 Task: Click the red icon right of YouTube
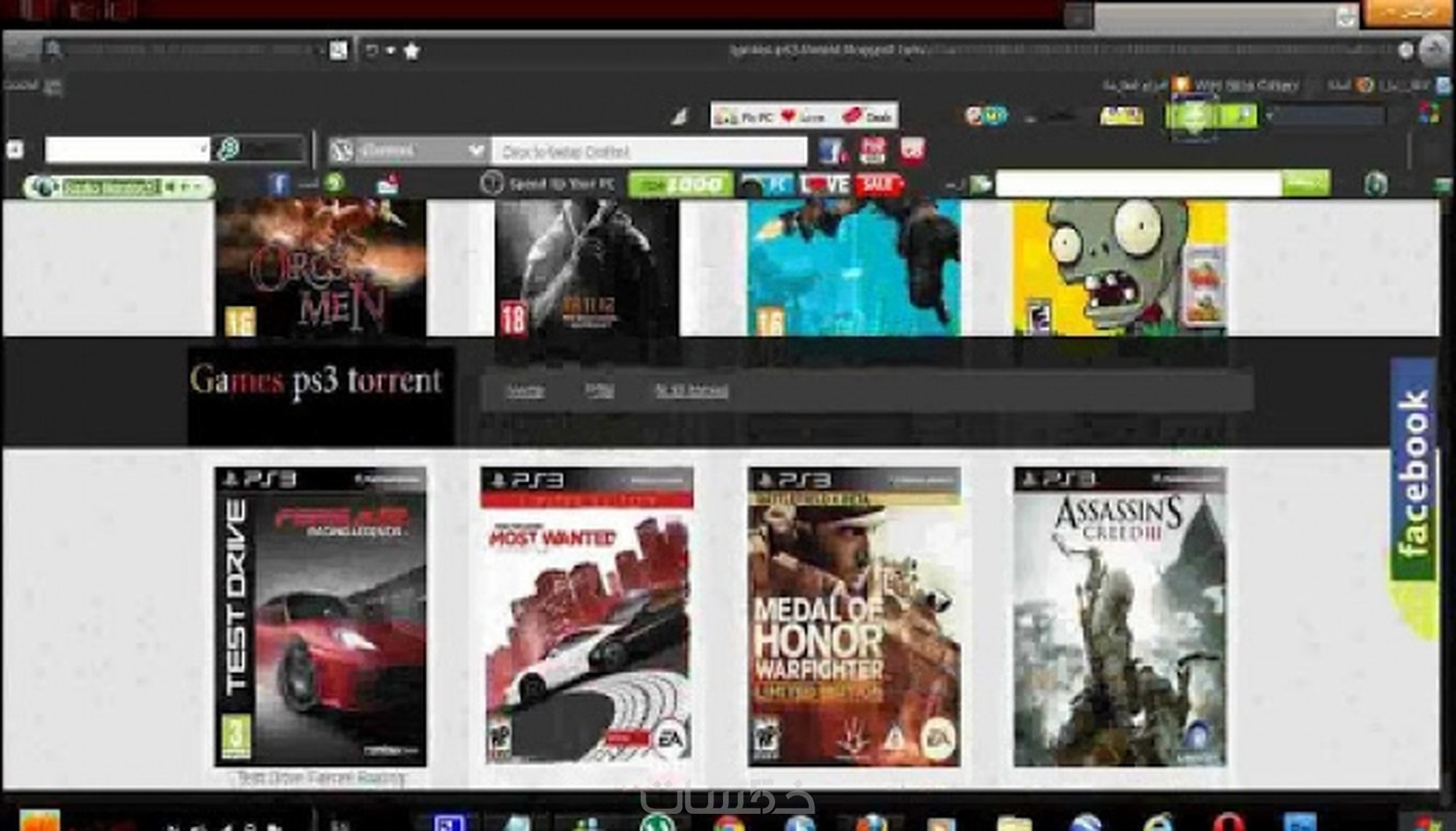point(912,151)
